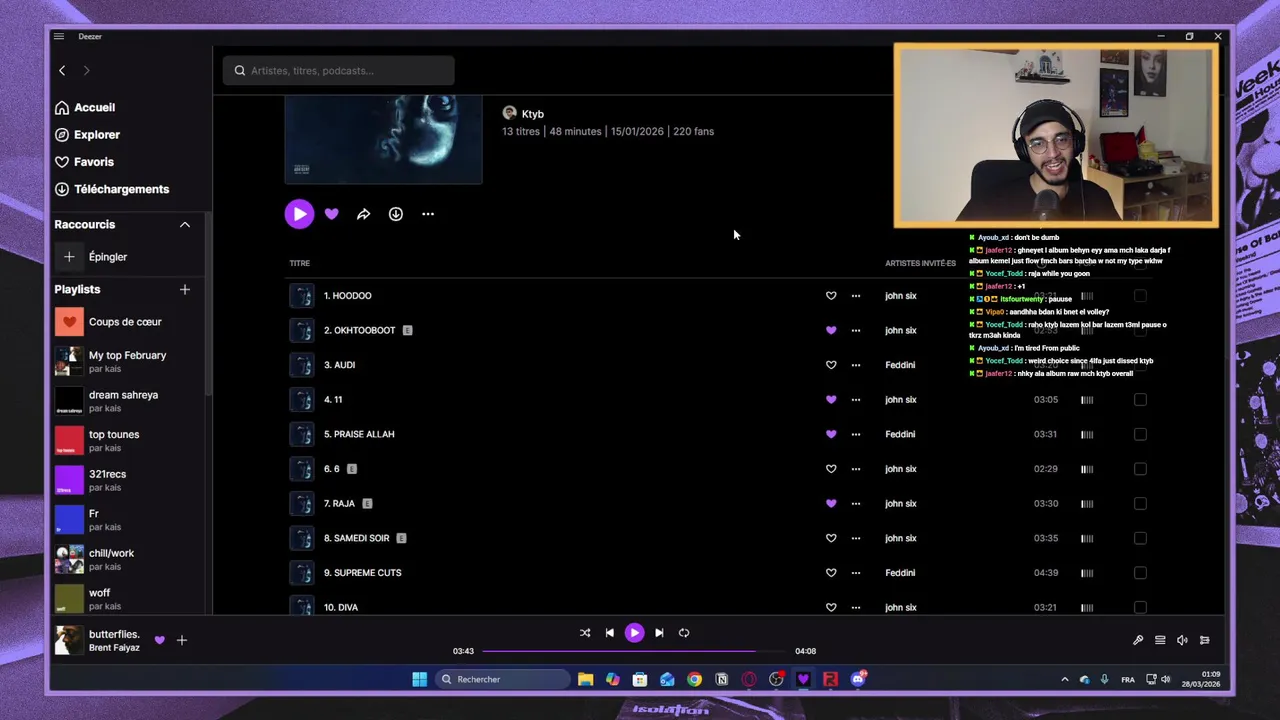Select checkbox for PRAISE ALLAH row
This screenshot has height=720, width=1280.
1140,434
